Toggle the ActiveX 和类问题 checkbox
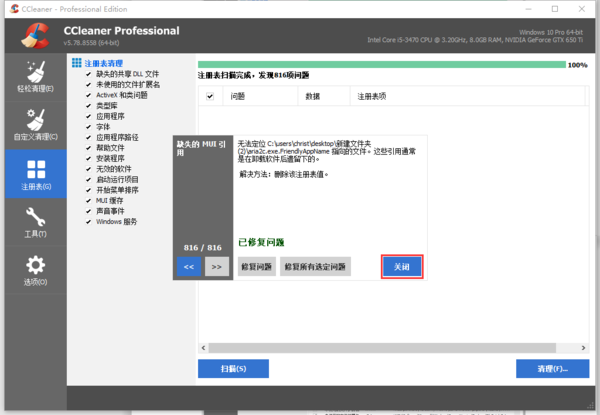 (88, 95)
